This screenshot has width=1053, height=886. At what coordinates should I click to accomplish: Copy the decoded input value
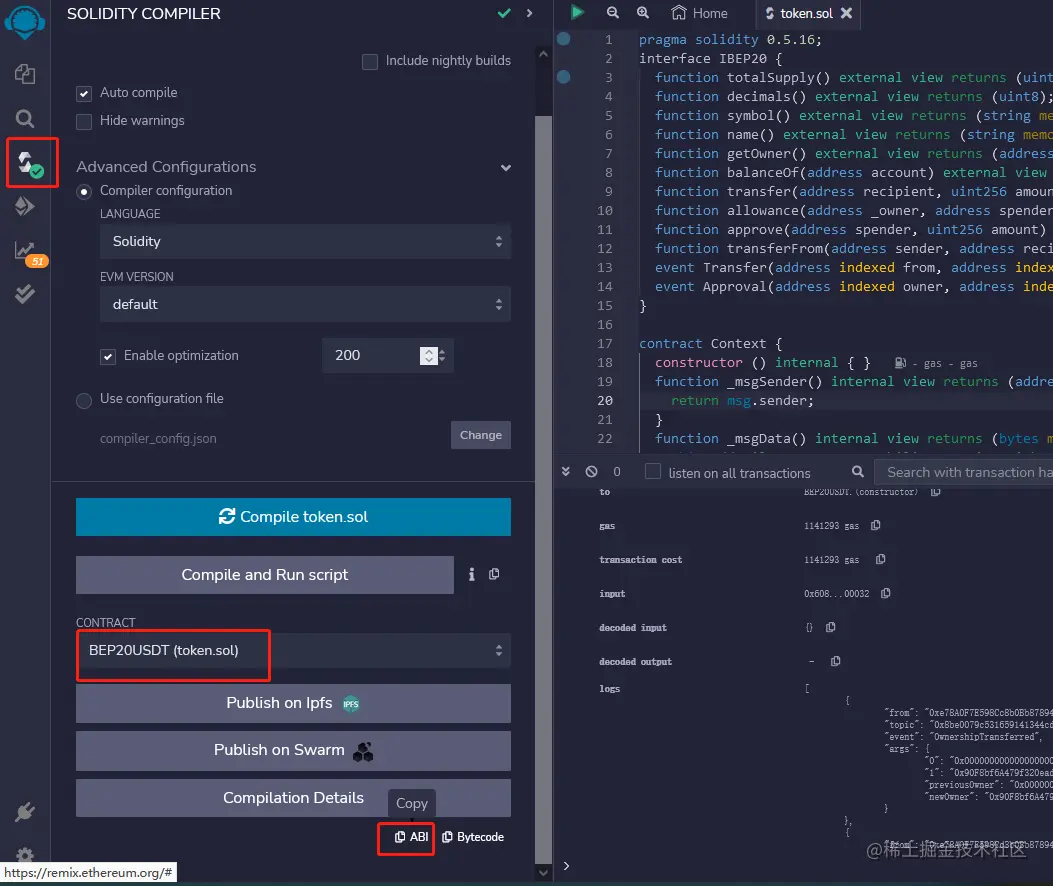coord(831,627)
